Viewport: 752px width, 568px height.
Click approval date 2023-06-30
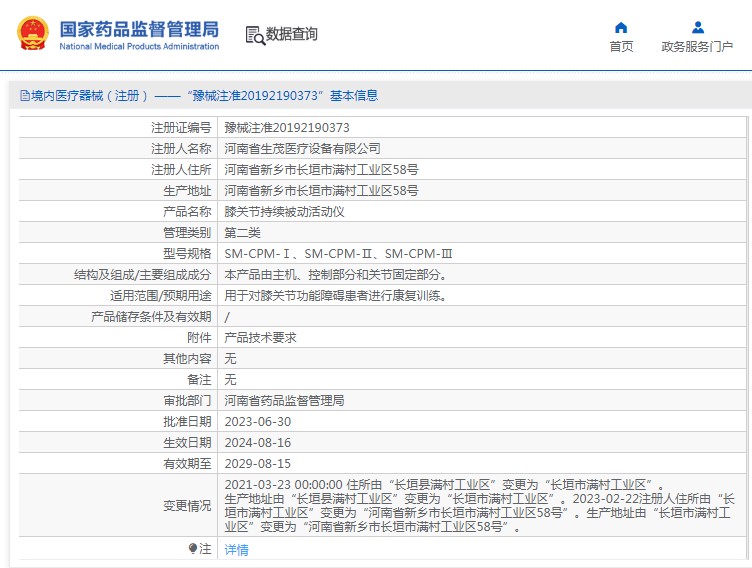[258, 422]
